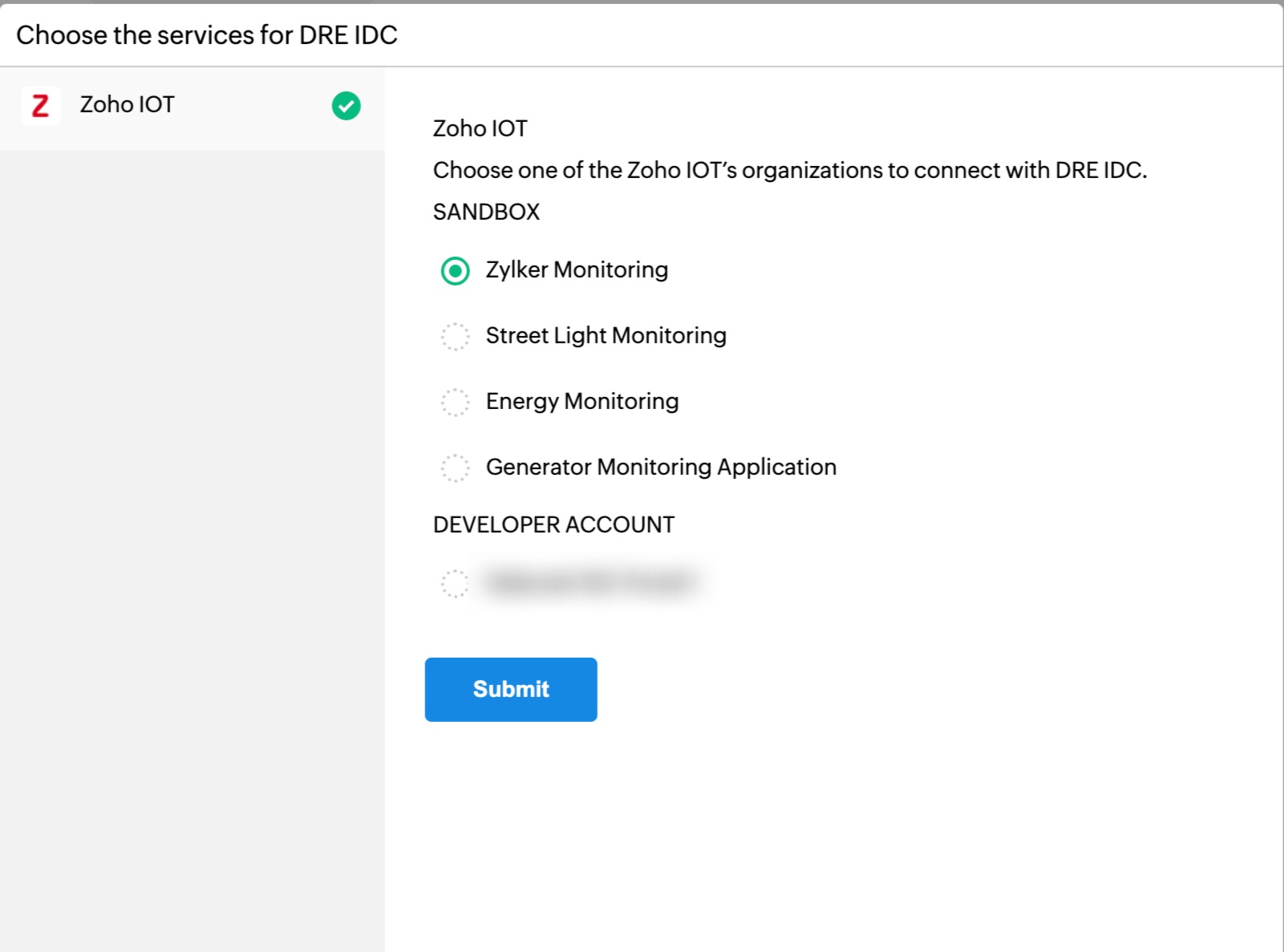This screenshot has height=952, width=1284.
Task: Pick the Energy Monitoring radio circle
Action: click(455, 403)
